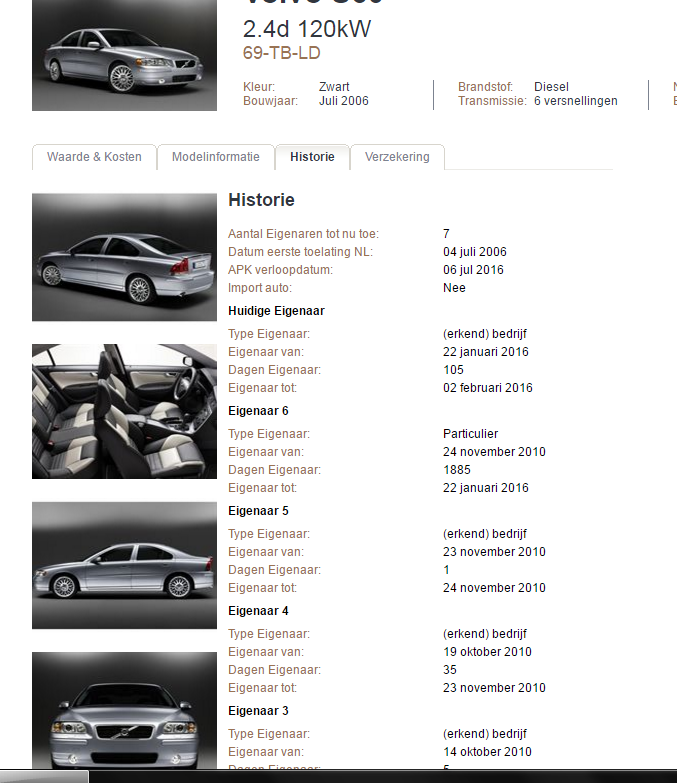Select the Historie tab
This screenshot has width=677, height=783.
click(312, 157)
